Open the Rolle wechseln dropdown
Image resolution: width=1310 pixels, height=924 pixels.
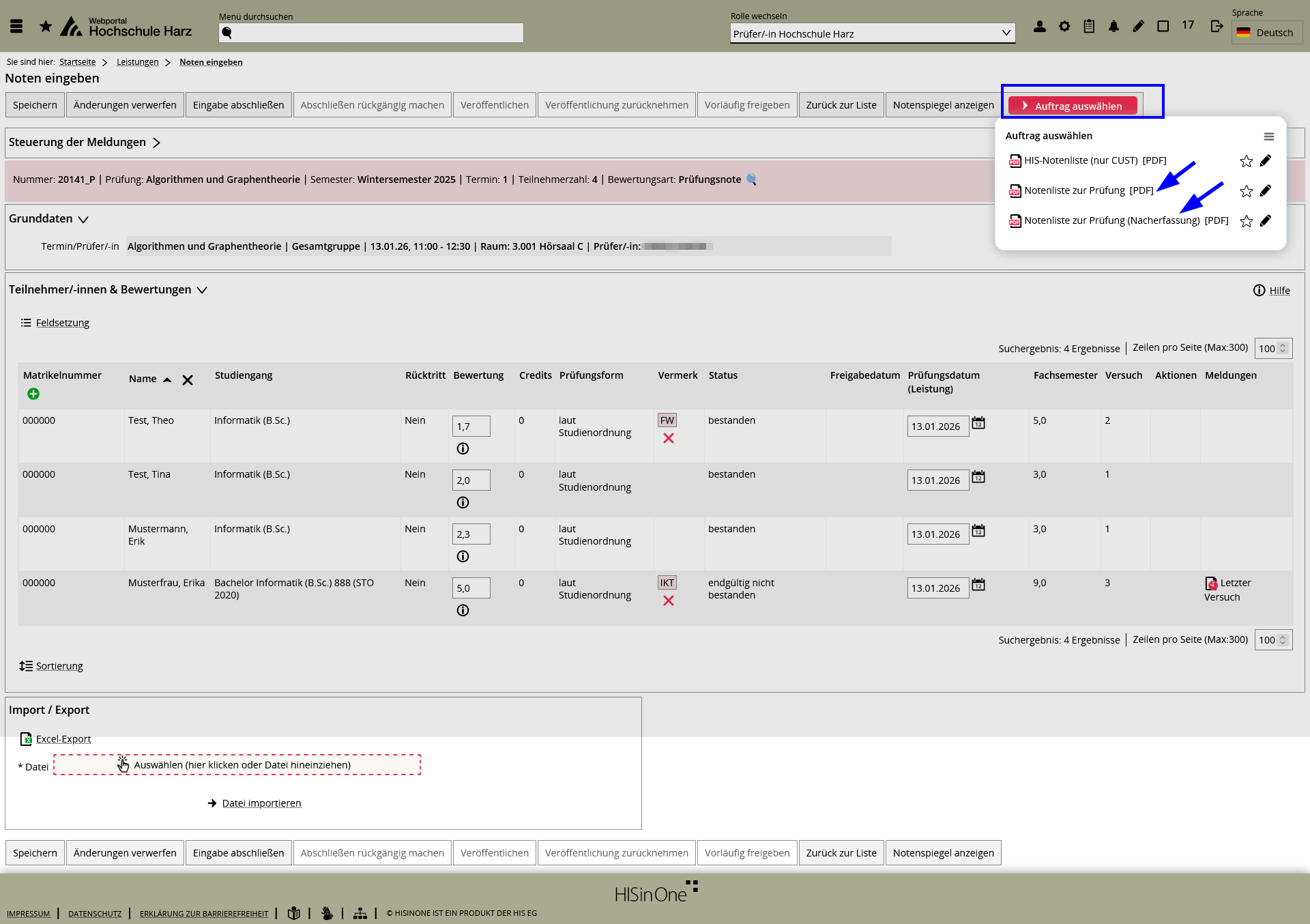click(x=872, y=33)
